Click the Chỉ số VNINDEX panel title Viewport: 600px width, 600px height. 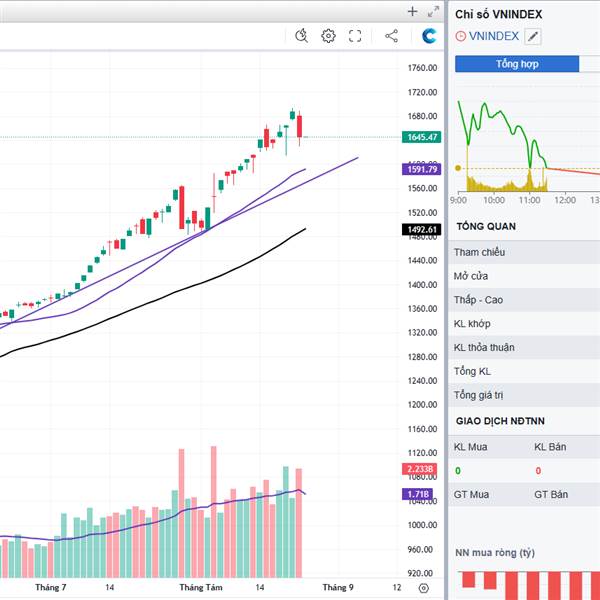(499, 15)
